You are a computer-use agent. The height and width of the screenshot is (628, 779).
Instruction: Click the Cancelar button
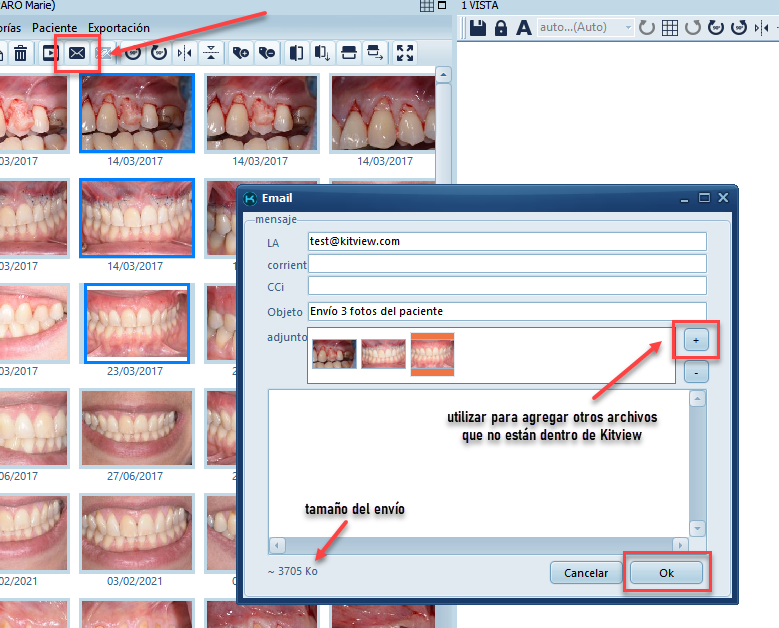click(x=586, y=573)
